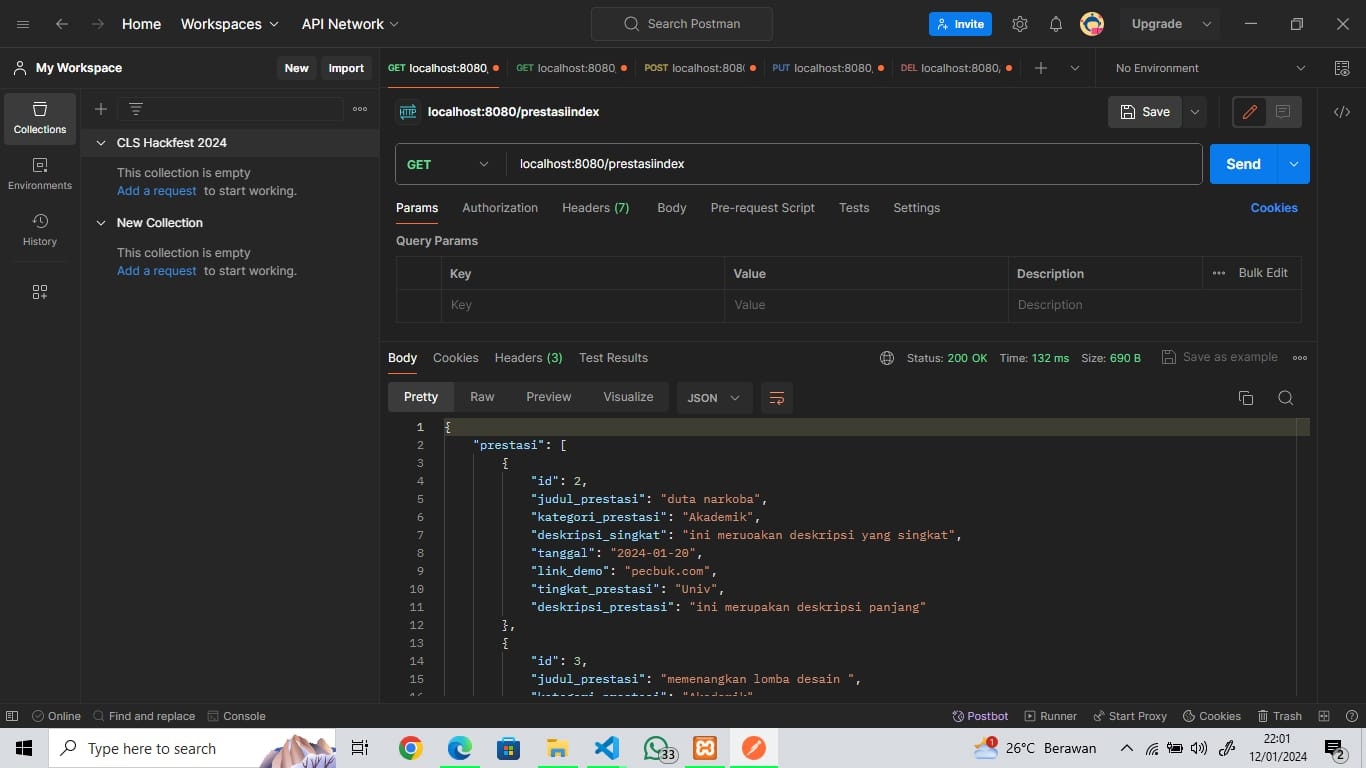Select the Raw response view tab
This screenshot has height=768, width=1366.
[x=482, y=397]
